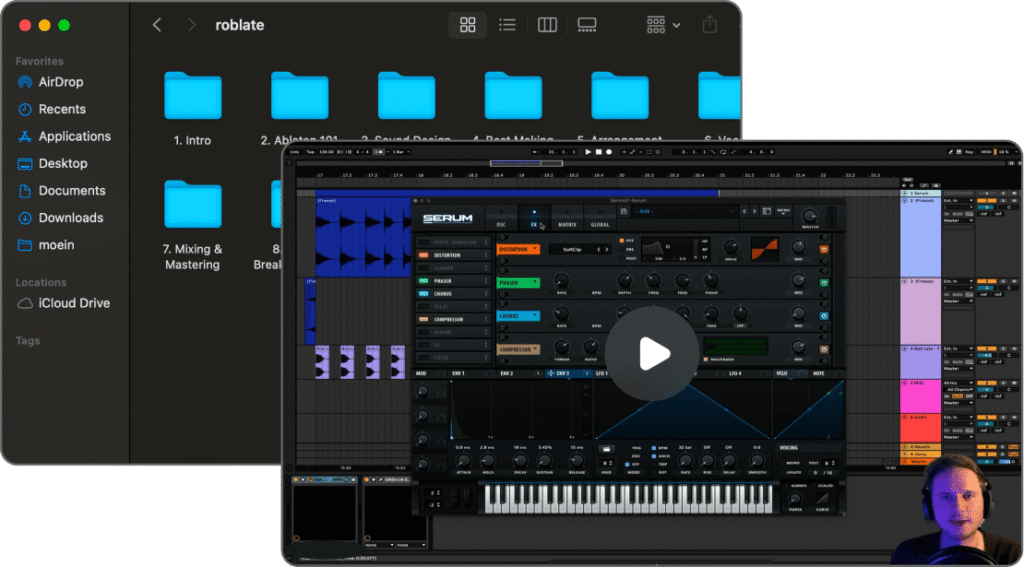Screen dimensions: 1024x567
Task: Click Ableton transport record button
Action: (609, 152)
